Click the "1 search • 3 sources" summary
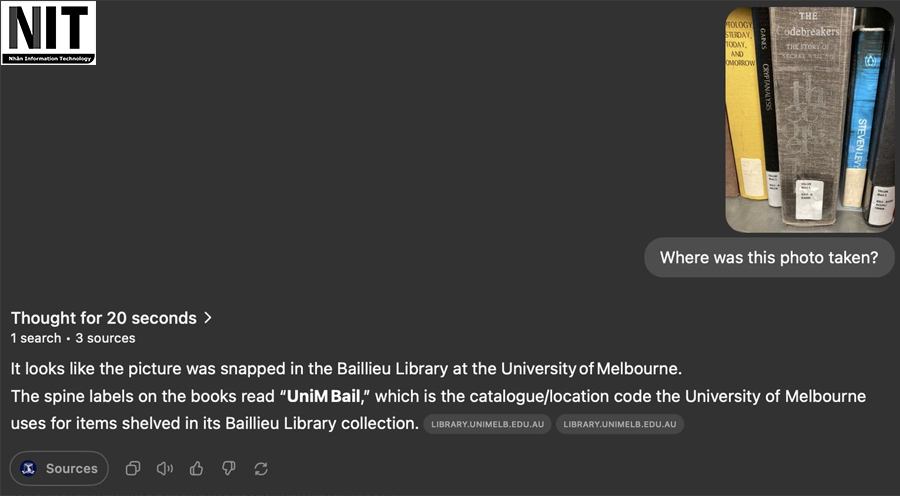 [x=73, y=338]
